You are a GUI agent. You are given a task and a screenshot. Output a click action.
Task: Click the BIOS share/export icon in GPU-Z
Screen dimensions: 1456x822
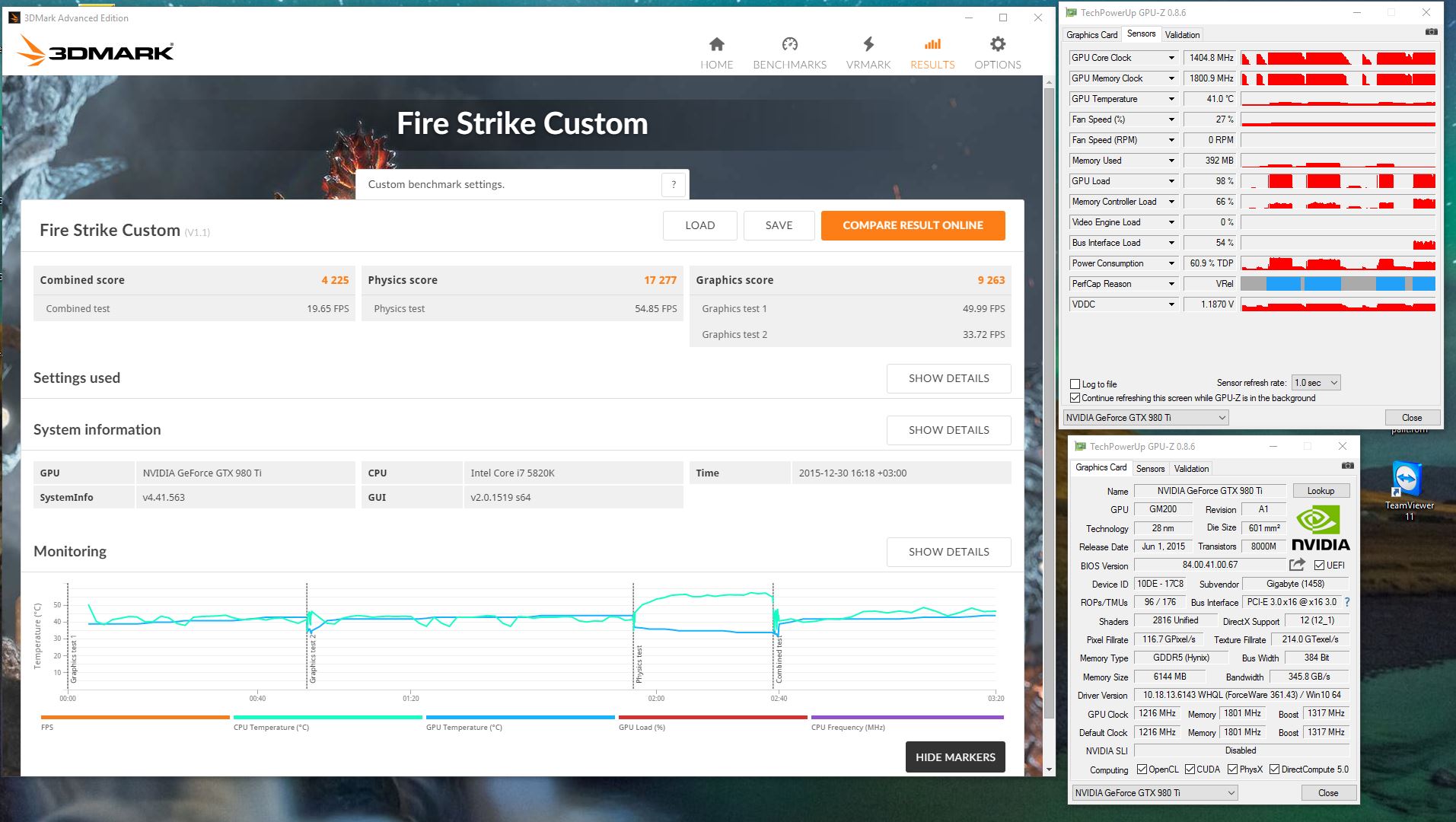pyautogui.click(x=1297, y=565)
